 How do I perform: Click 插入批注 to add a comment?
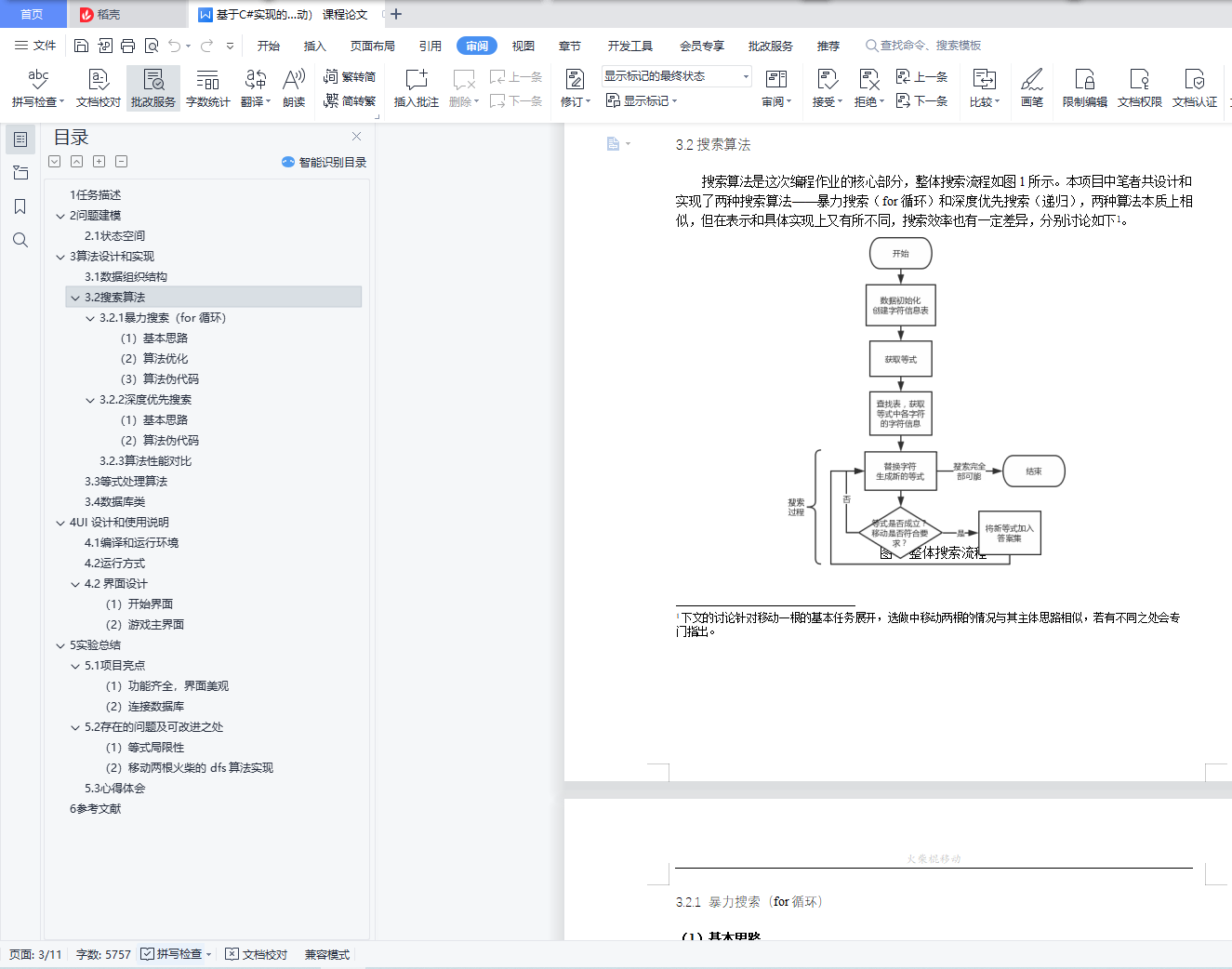(x=417, y=88)
